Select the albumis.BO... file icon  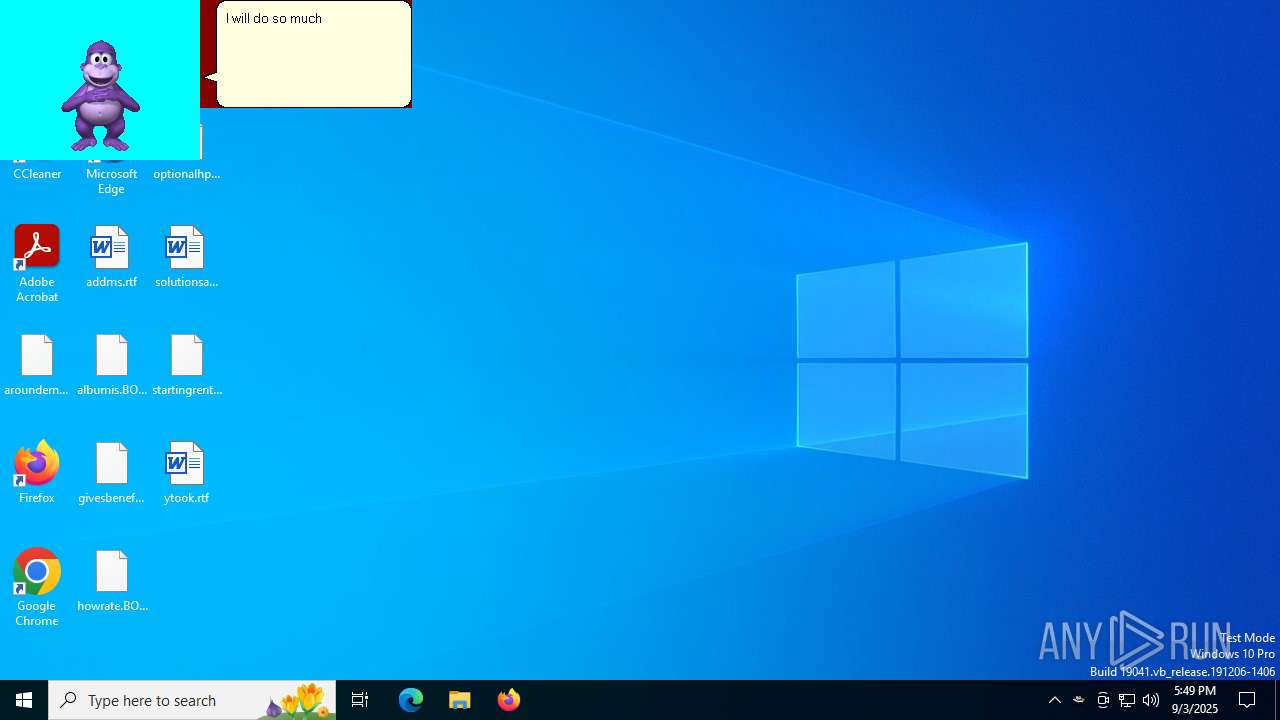[x=112, y=365]
